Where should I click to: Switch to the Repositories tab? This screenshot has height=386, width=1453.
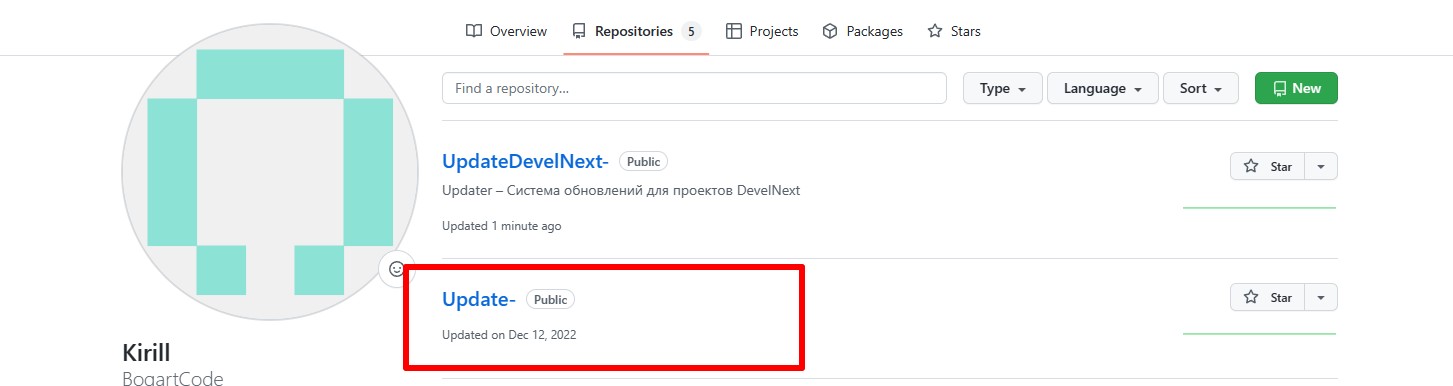636,31
